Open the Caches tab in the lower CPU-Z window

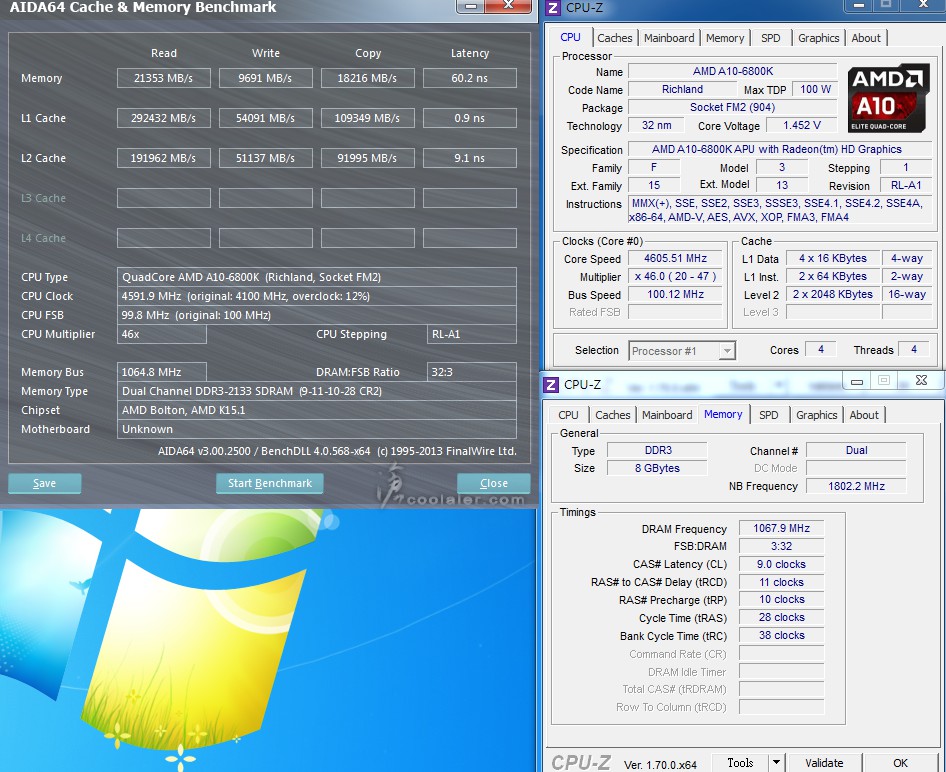[612, 415]
